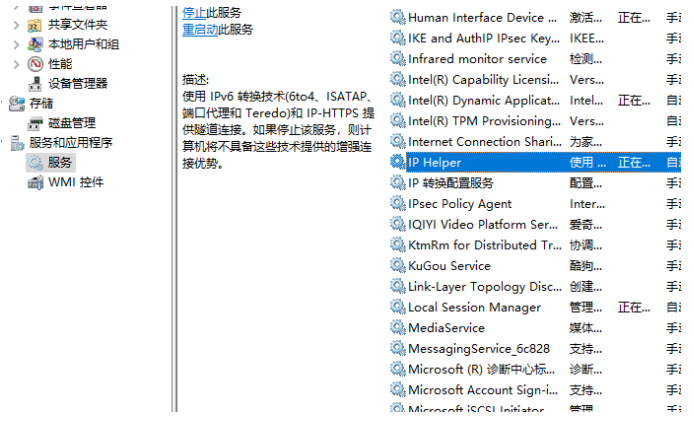Select the 磁盘管理 disk icon
694x422 pixels.
[35, 123]
